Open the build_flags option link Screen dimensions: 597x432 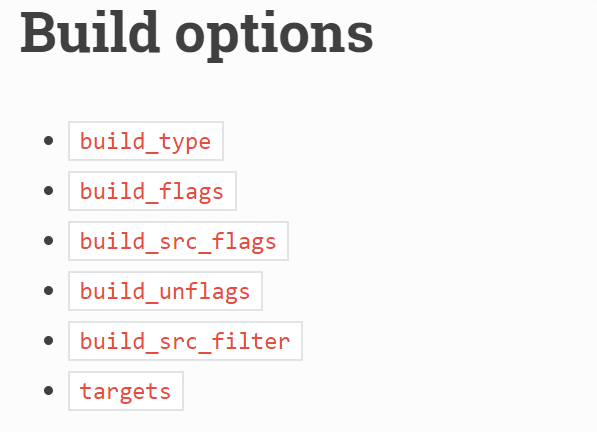pos(152,191)
